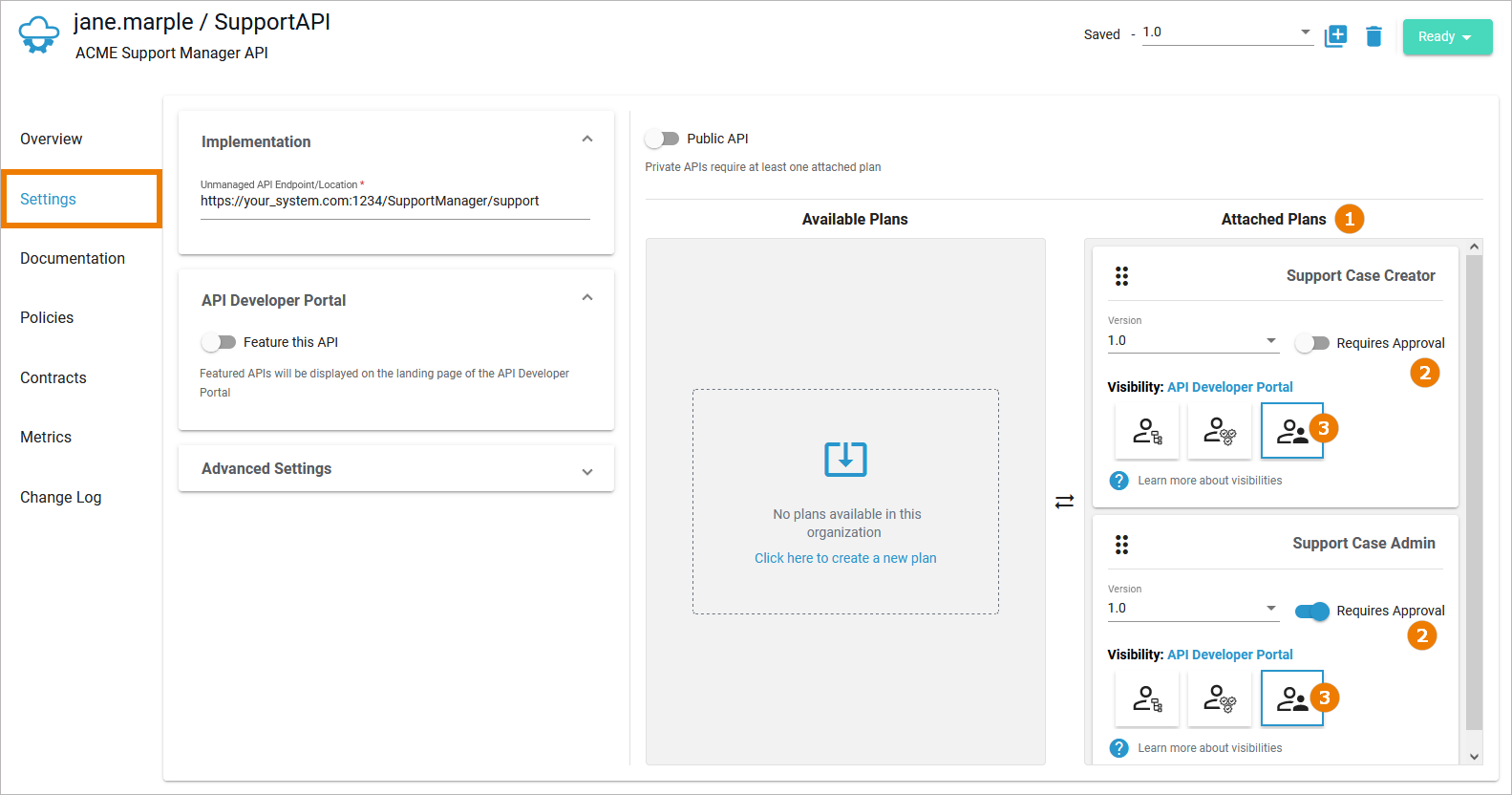Open the API version dropdown in header
This screenshot has width=1512, height=795.
pyautogui.click(x=1227, y=32)
